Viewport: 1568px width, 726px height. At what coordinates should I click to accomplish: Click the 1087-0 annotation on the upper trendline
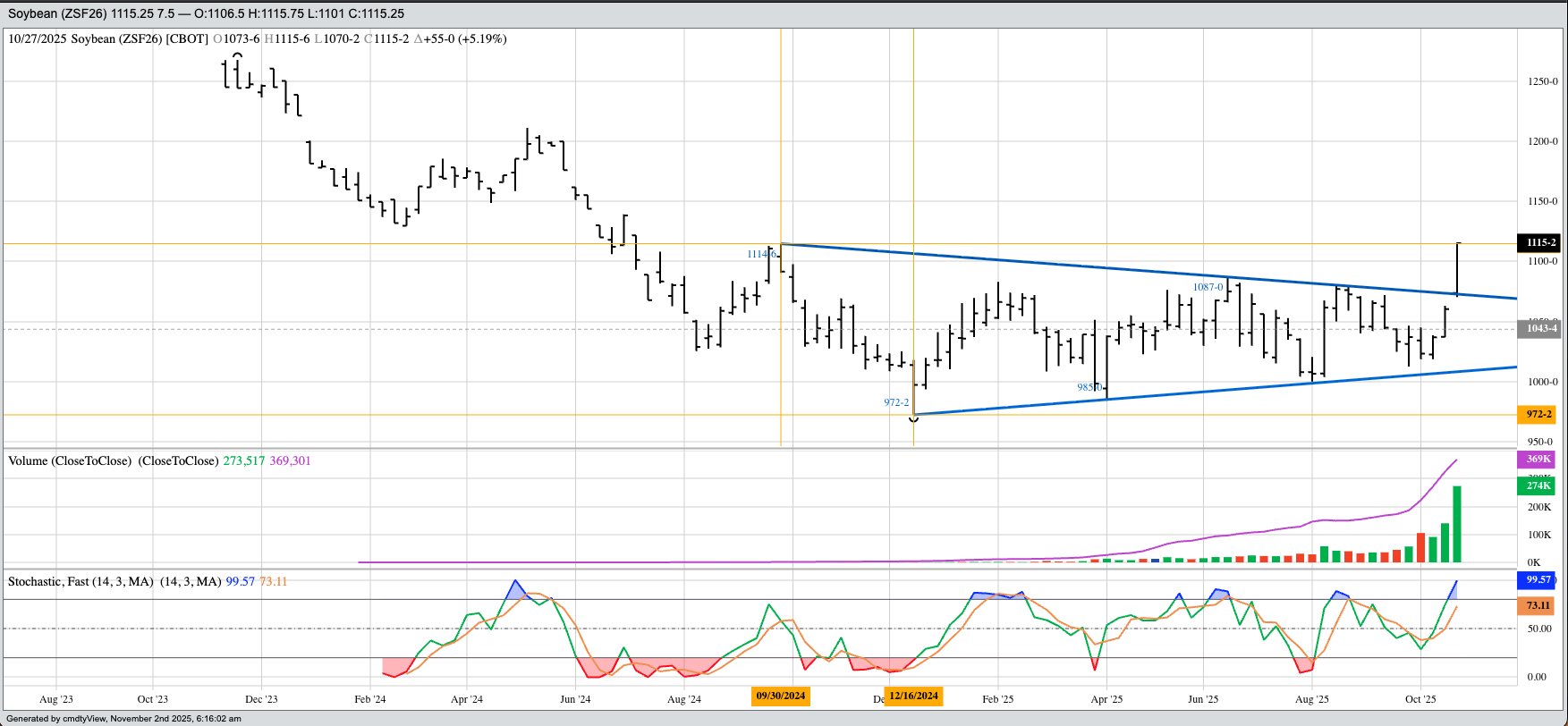[x=1208, y=287]
